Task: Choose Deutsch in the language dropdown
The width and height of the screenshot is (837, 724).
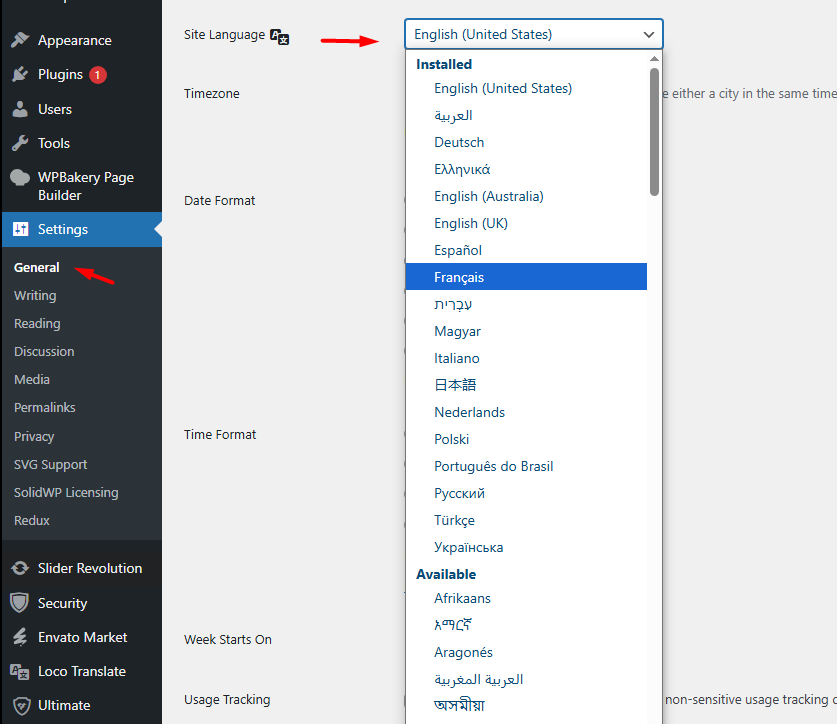Action: click(459, 142)
